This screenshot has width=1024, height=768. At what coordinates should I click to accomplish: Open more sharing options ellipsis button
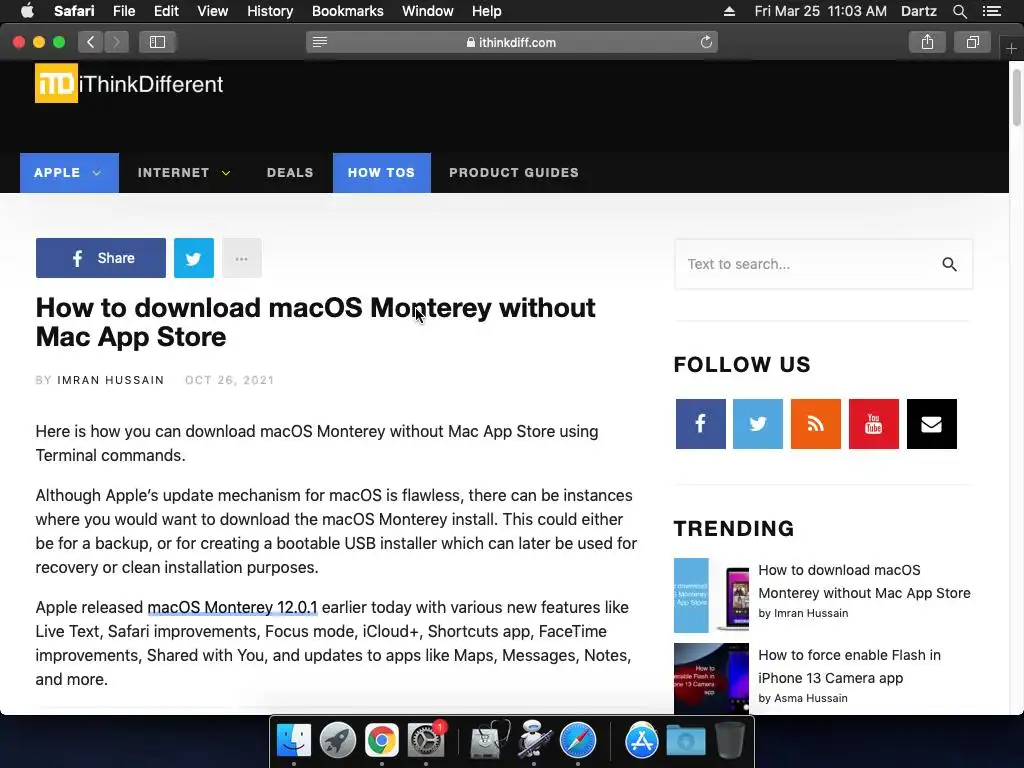coord(242,258)
